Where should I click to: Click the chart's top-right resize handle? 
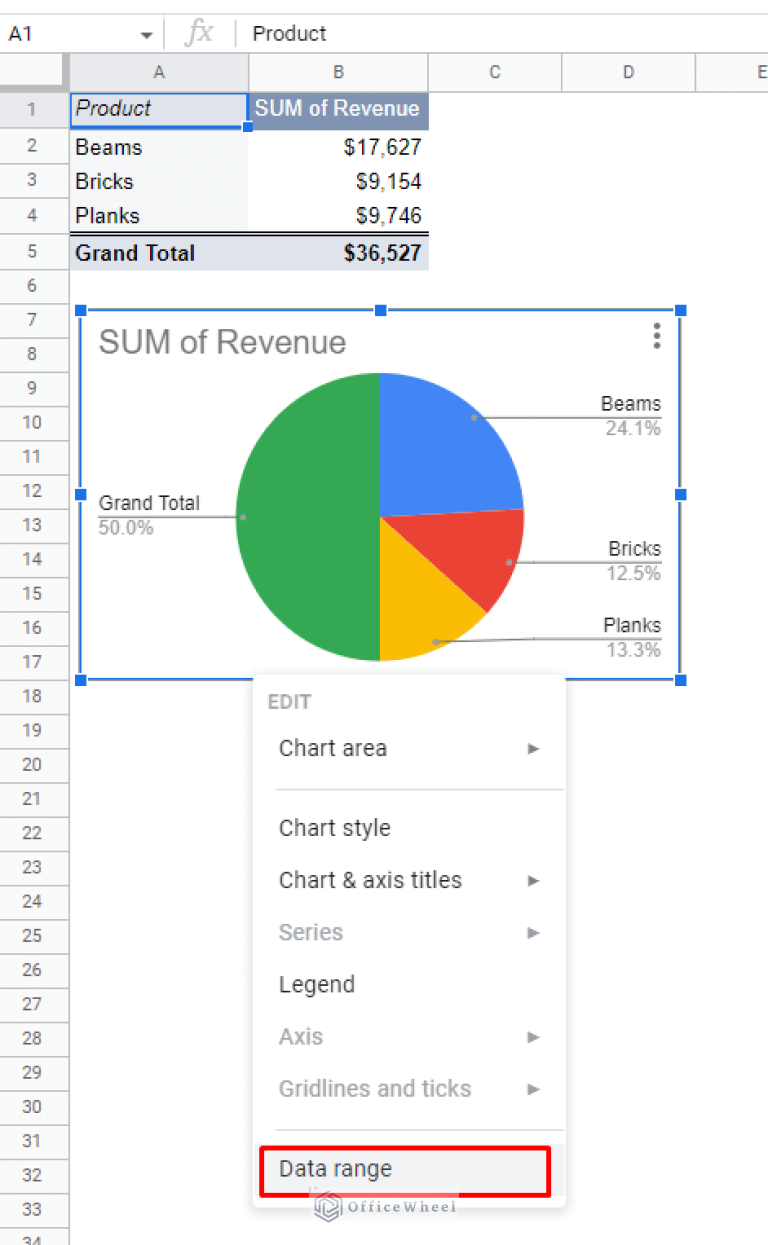point(681,311)
